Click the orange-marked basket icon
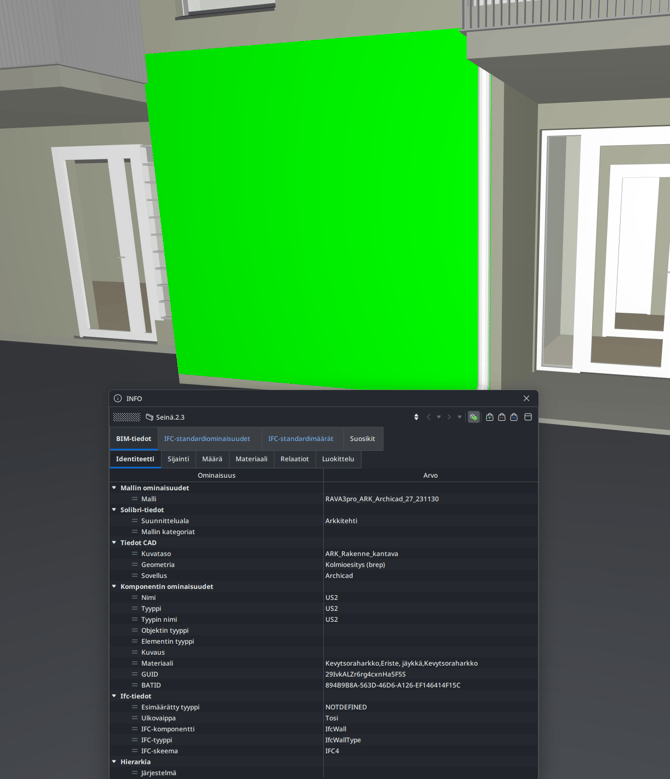The height and width of the screenshot is (779, 670). [502, 417]
